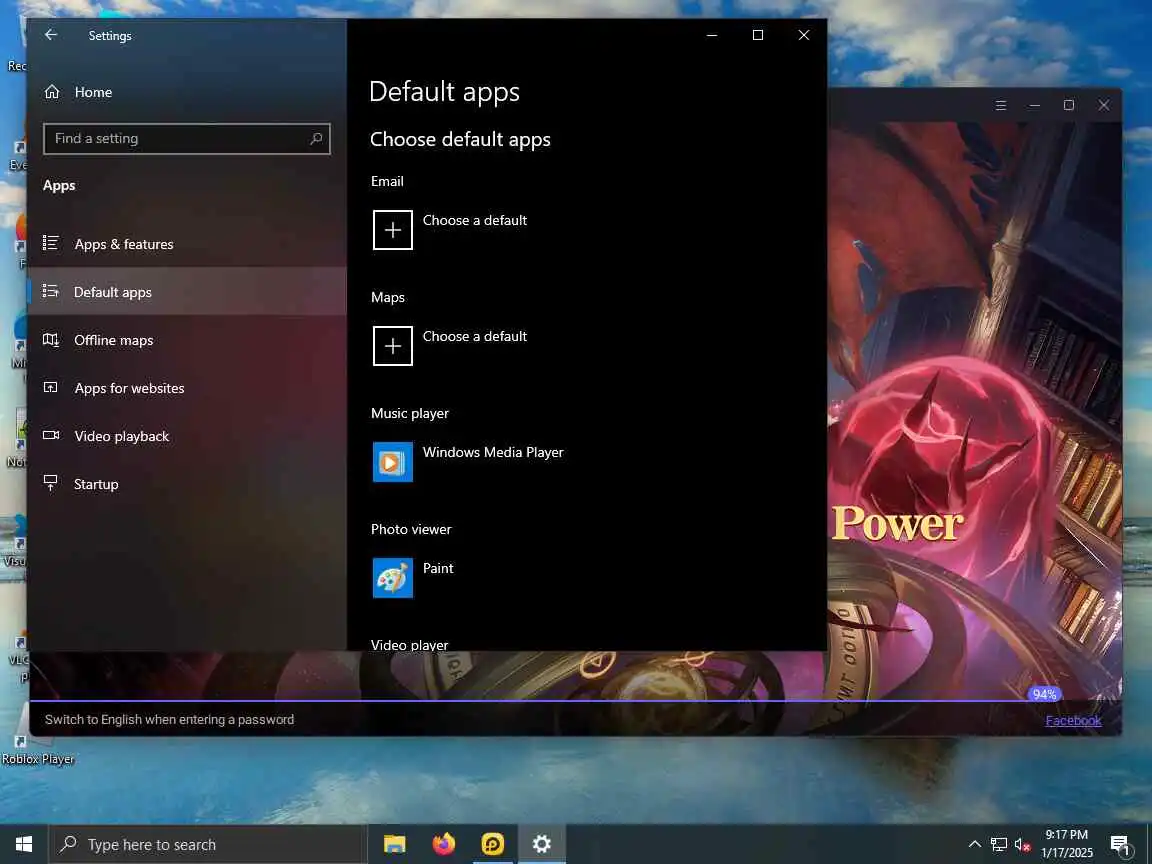The height and width of the screenshot is (864, 1152).
Task: Click the Offline maps icon
Action: tap(51, 339)
